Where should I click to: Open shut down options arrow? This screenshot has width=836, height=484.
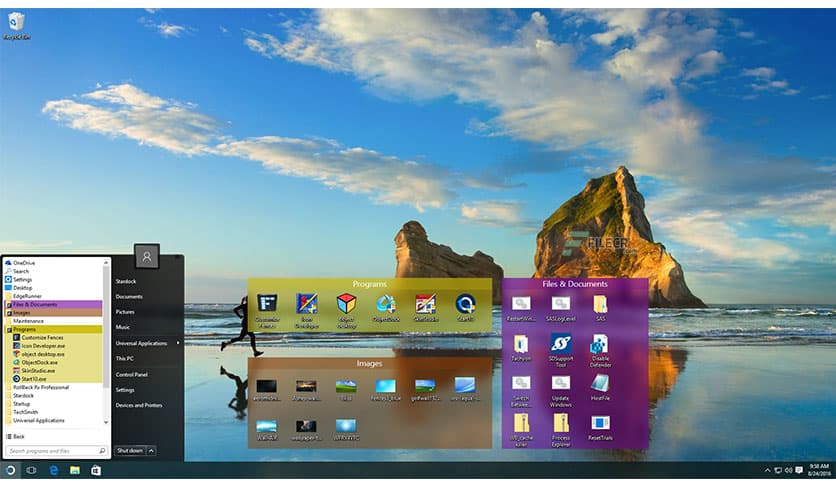pyautogui.click(x=151, y=451)
